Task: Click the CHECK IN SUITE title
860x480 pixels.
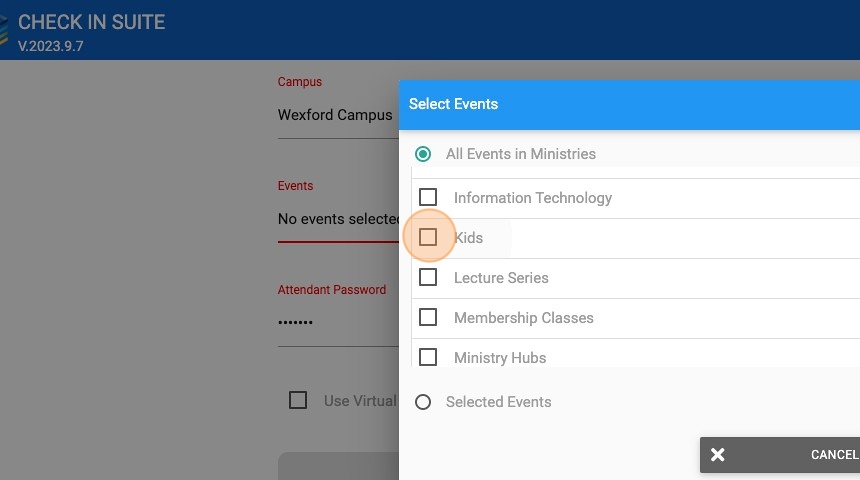Action: (91, 22)
